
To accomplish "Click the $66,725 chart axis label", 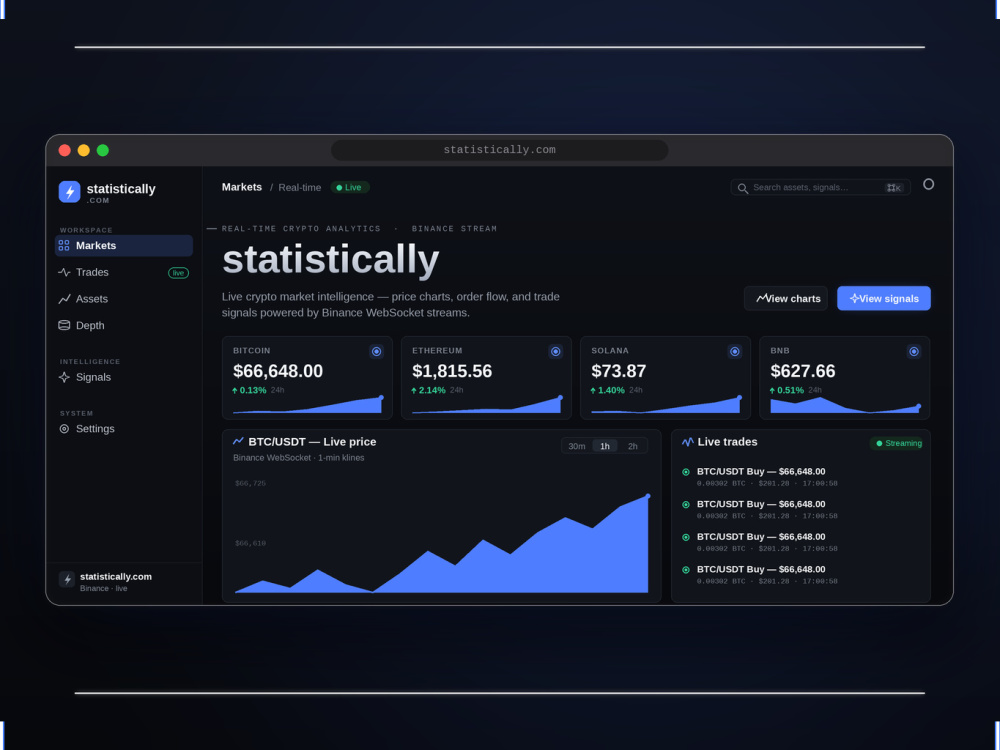I will 251,483.
